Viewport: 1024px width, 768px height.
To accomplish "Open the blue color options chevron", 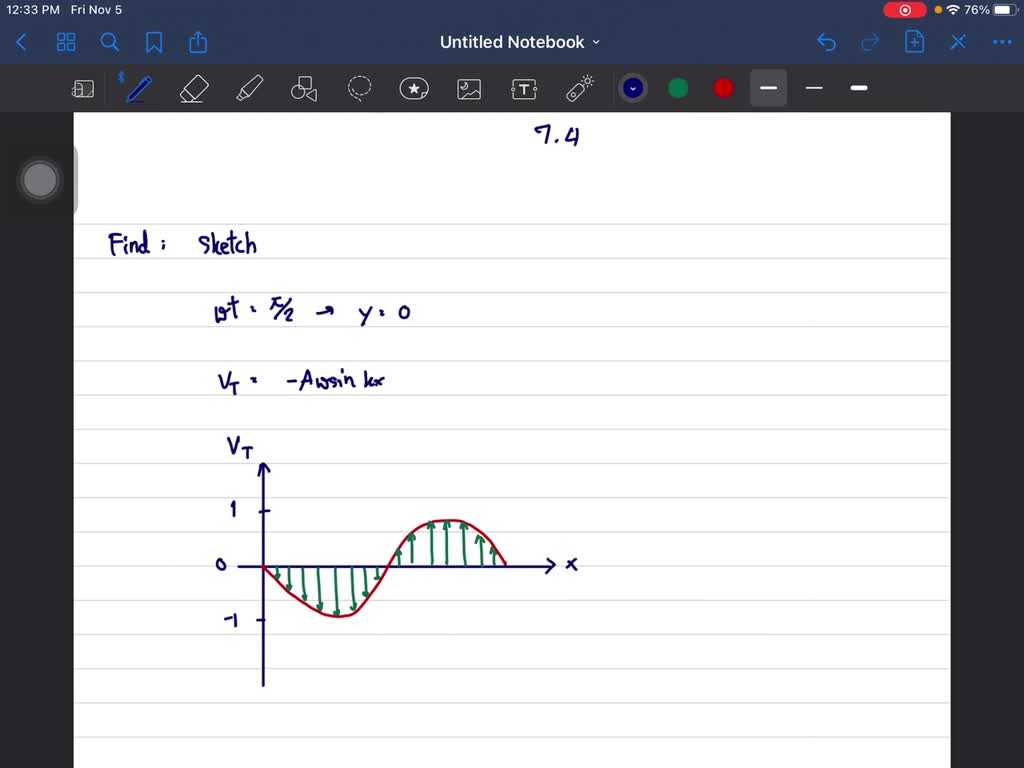I will [x=633, y=88].
